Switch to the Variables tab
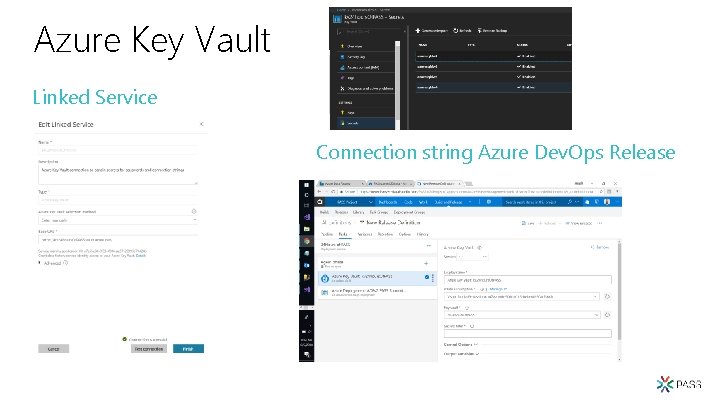 coord(365,235)
